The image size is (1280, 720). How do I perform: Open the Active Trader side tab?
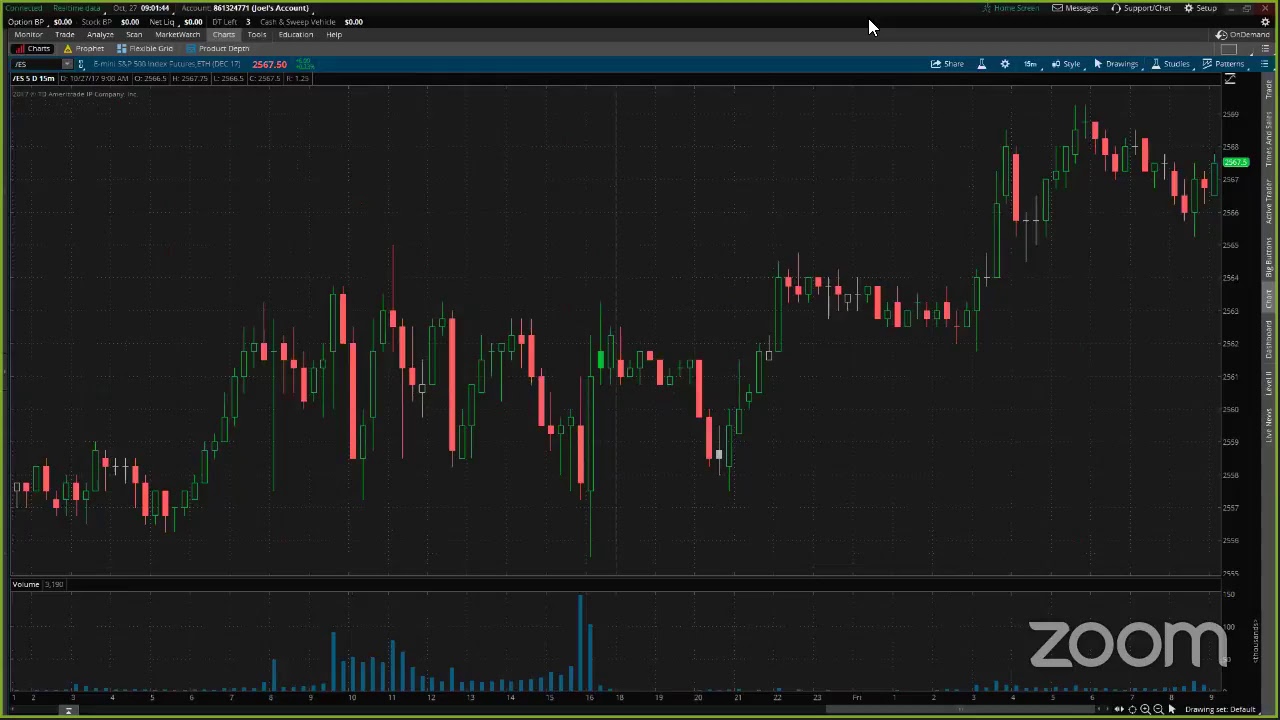(x=1269, y=202)
